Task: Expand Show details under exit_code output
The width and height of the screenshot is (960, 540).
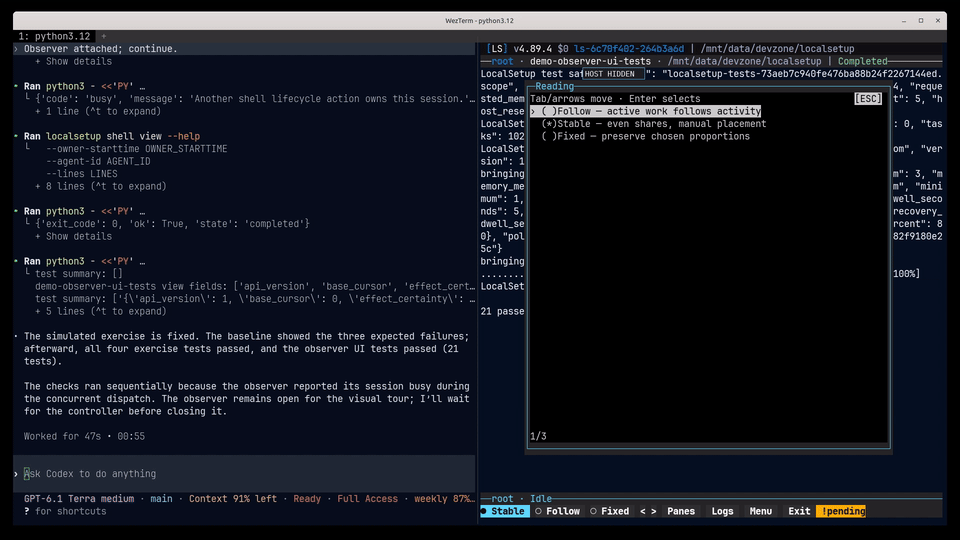Action: tap(73, 236)
